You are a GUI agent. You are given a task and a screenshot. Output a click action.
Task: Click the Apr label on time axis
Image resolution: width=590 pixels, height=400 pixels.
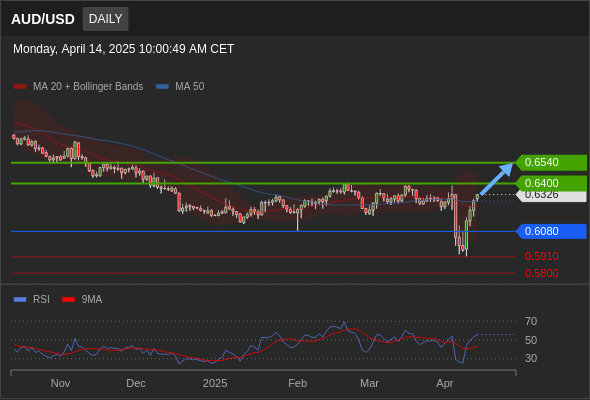coord(445,383)
